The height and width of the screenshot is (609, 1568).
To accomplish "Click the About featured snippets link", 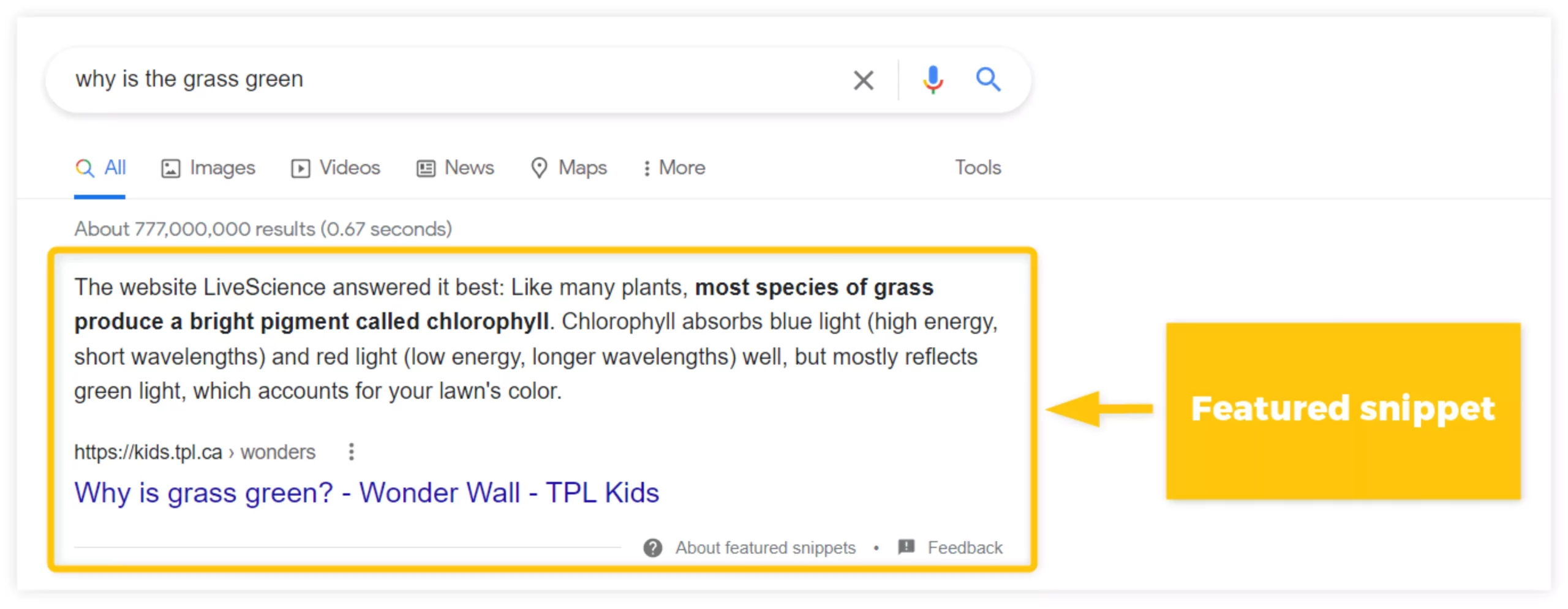I will pos(765,547).
